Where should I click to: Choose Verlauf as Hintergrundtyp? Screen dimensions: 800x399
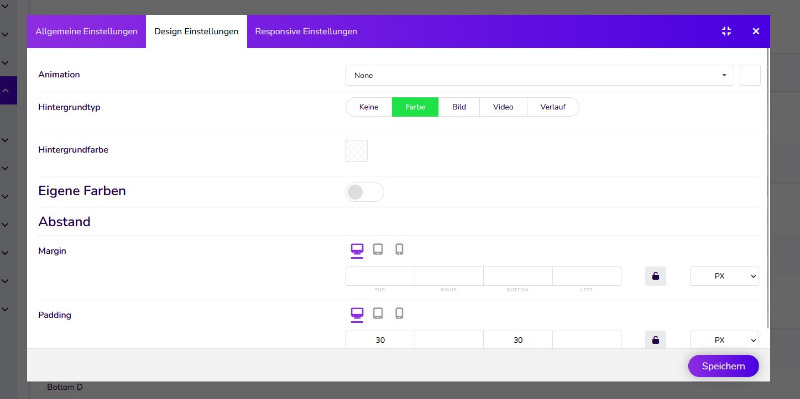(x=553, y=107)
